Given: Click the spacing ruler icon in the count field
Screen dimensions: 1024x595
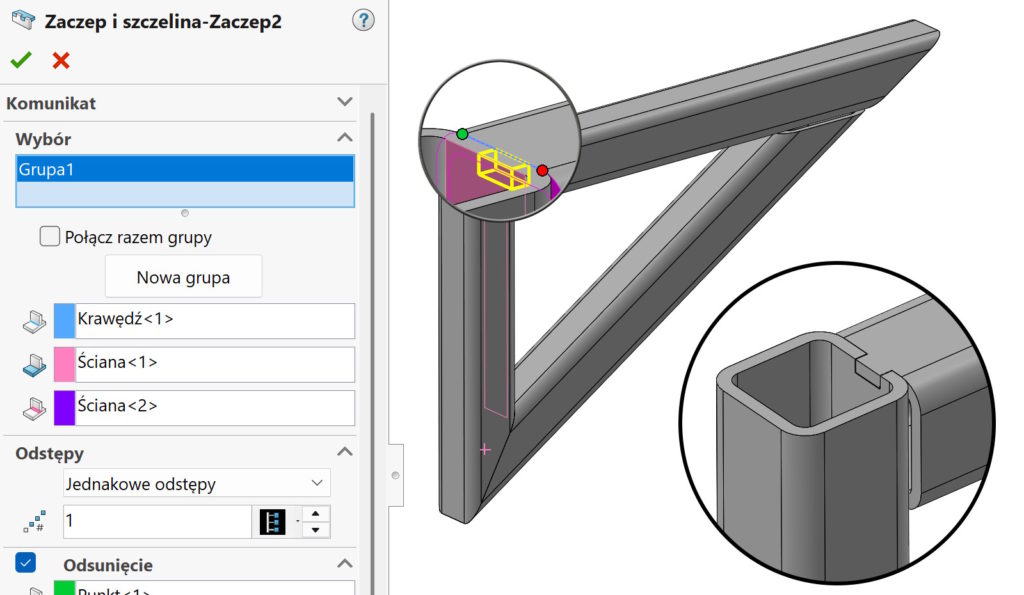Looking at the screenshot, I should coord(272,522).
